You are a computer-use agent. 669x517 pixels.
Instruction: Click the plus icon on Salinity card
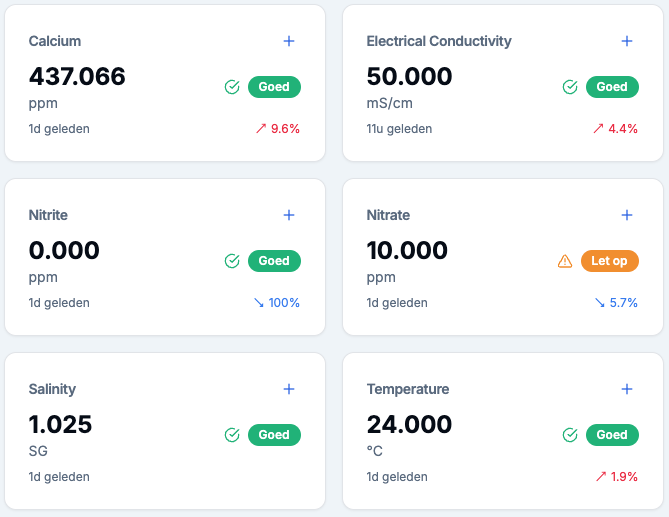point(289,389)
